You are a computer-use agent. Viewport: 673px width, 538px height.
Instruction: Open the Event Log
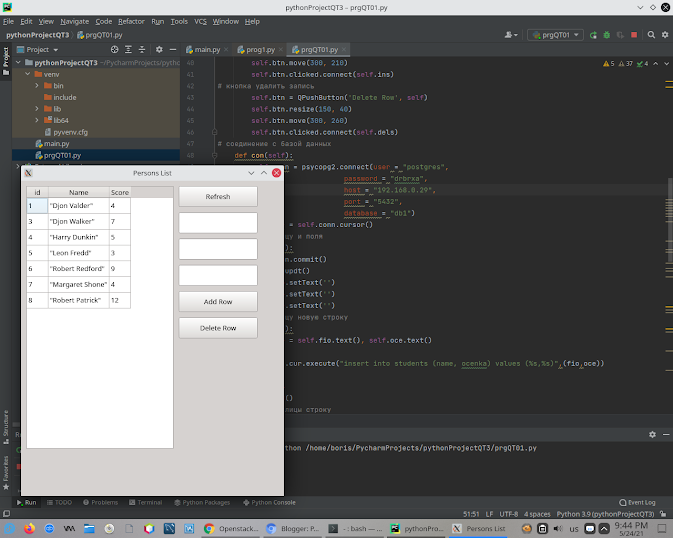point(637,502)
